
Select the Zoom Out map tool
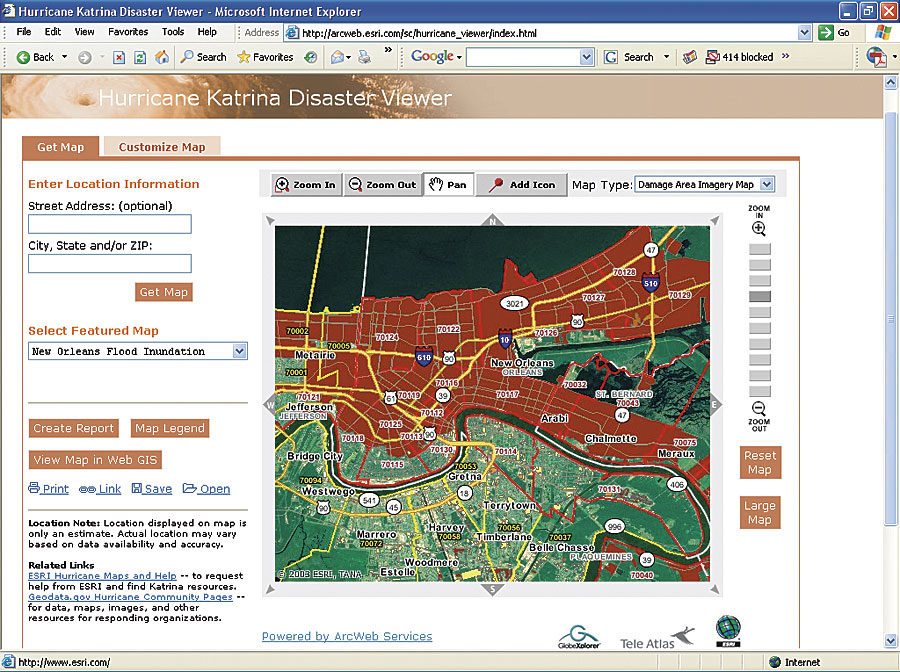pyautogui.click(x=382, y=185)
